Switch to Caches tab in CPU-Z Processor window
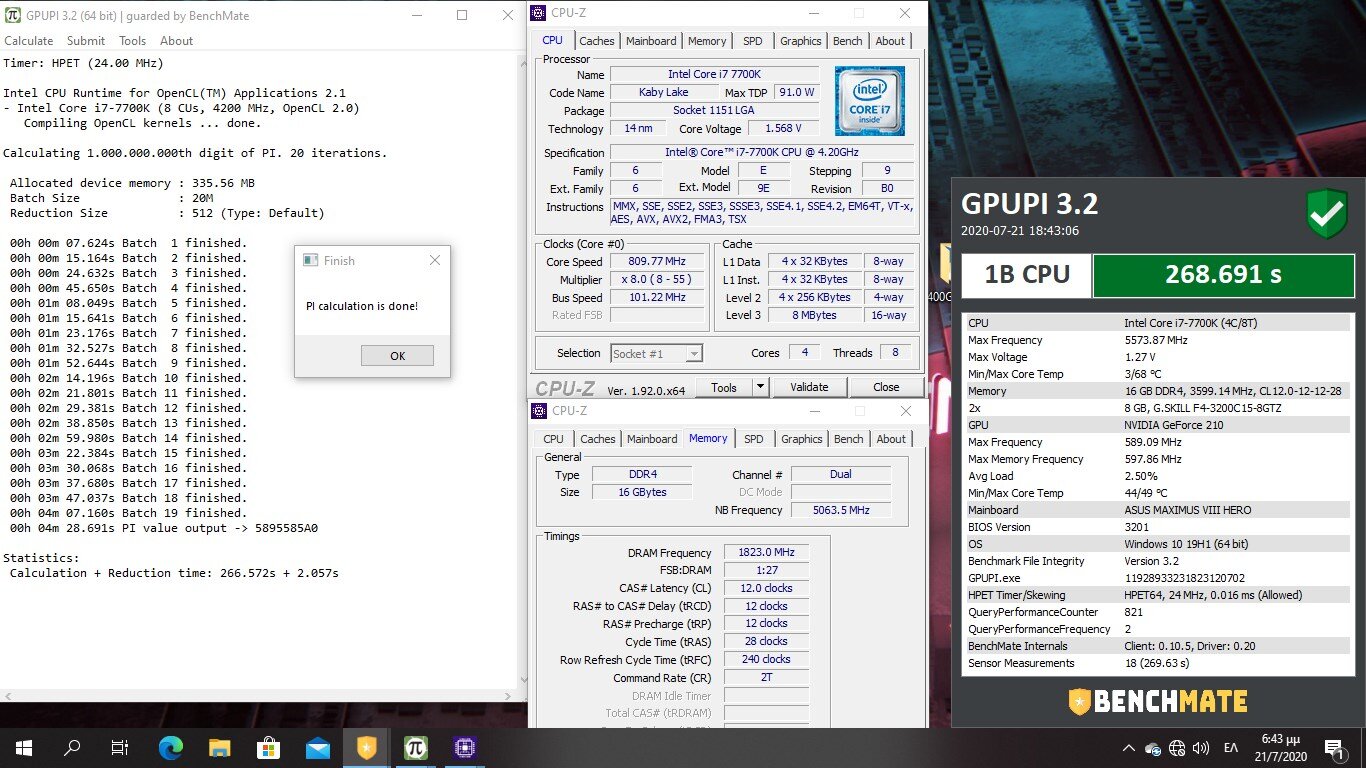 (597, 41)
